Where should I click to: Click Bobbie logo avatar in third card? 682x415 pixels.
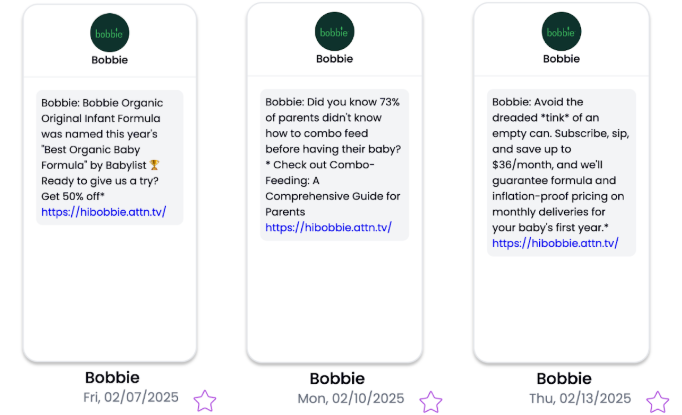click(x=561, y=31)
